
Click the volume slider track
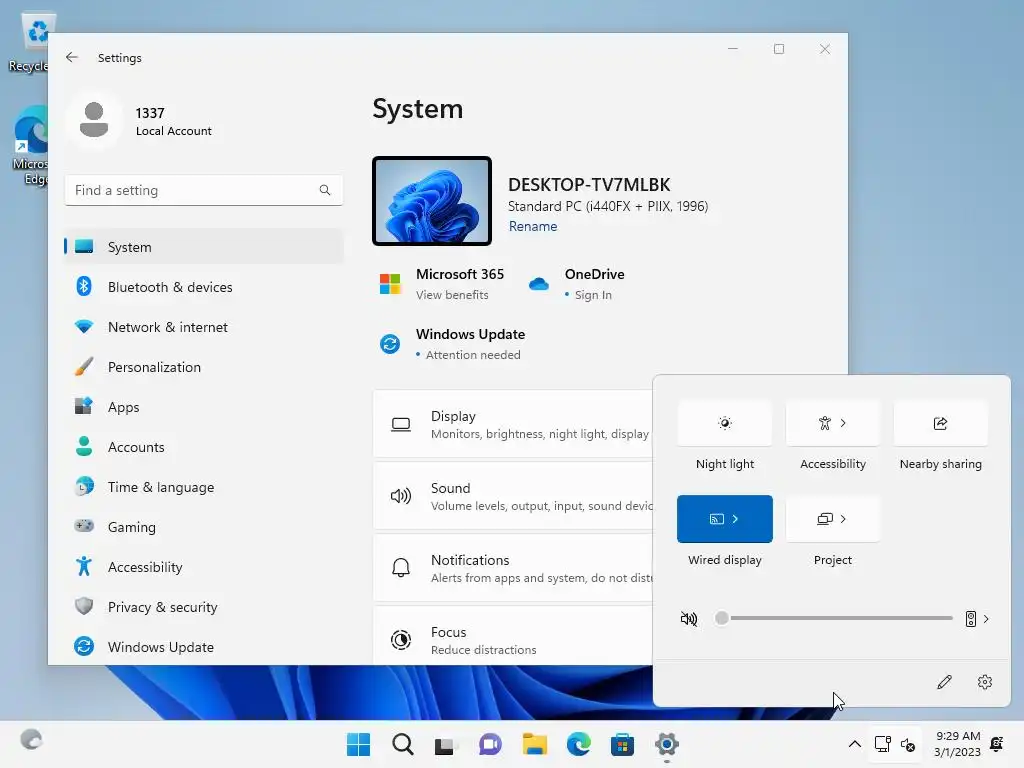pyautogui.click(x=837, y=618)
